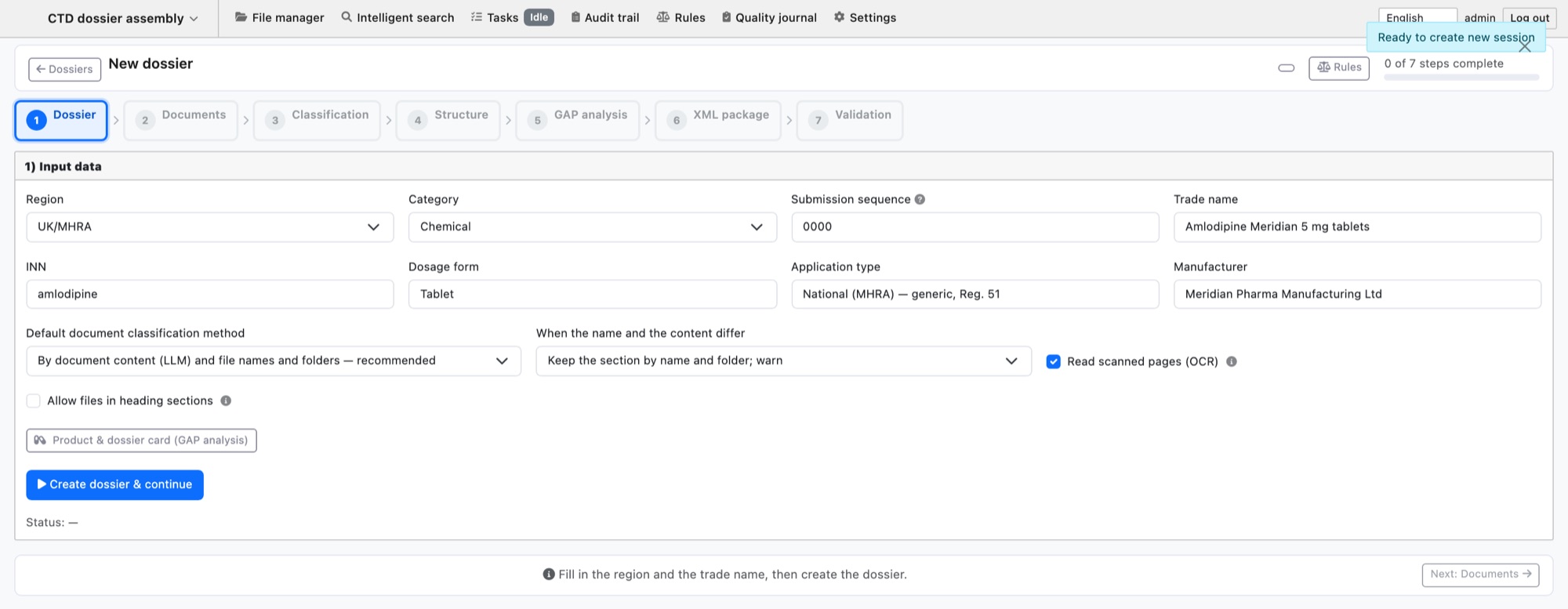1568x609 pixels.
Task: Enable Allow files in heading sections
Action: point(33,401)
